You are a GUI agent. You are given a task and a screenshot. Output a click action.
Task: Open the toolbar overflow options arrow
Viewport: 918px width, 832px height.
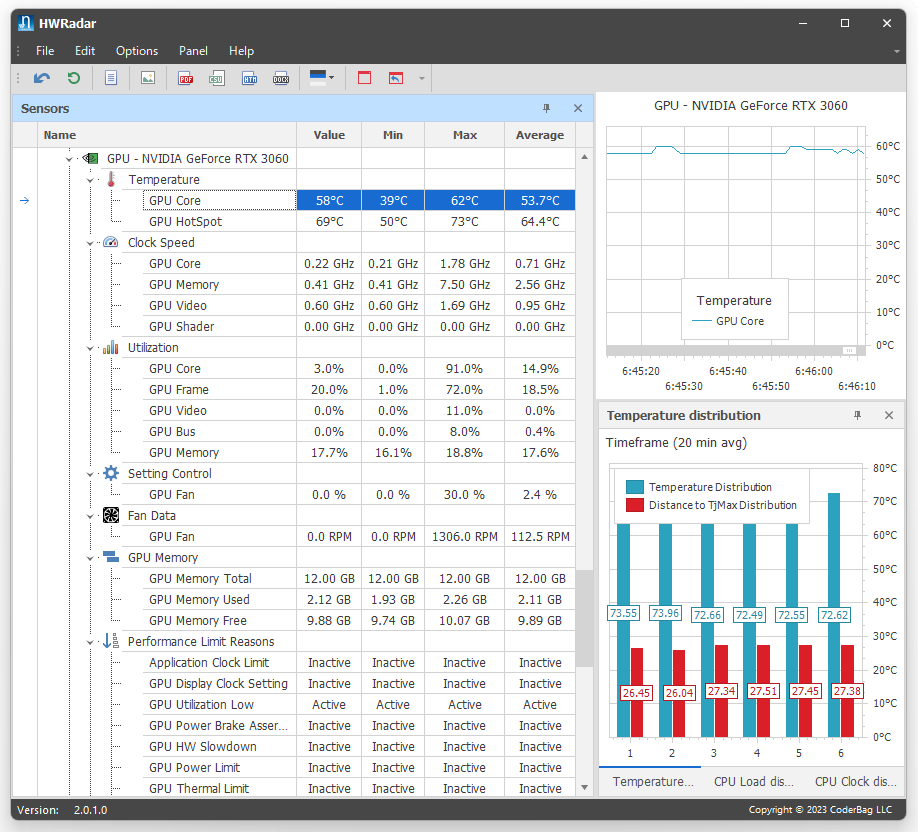(422, 78)
